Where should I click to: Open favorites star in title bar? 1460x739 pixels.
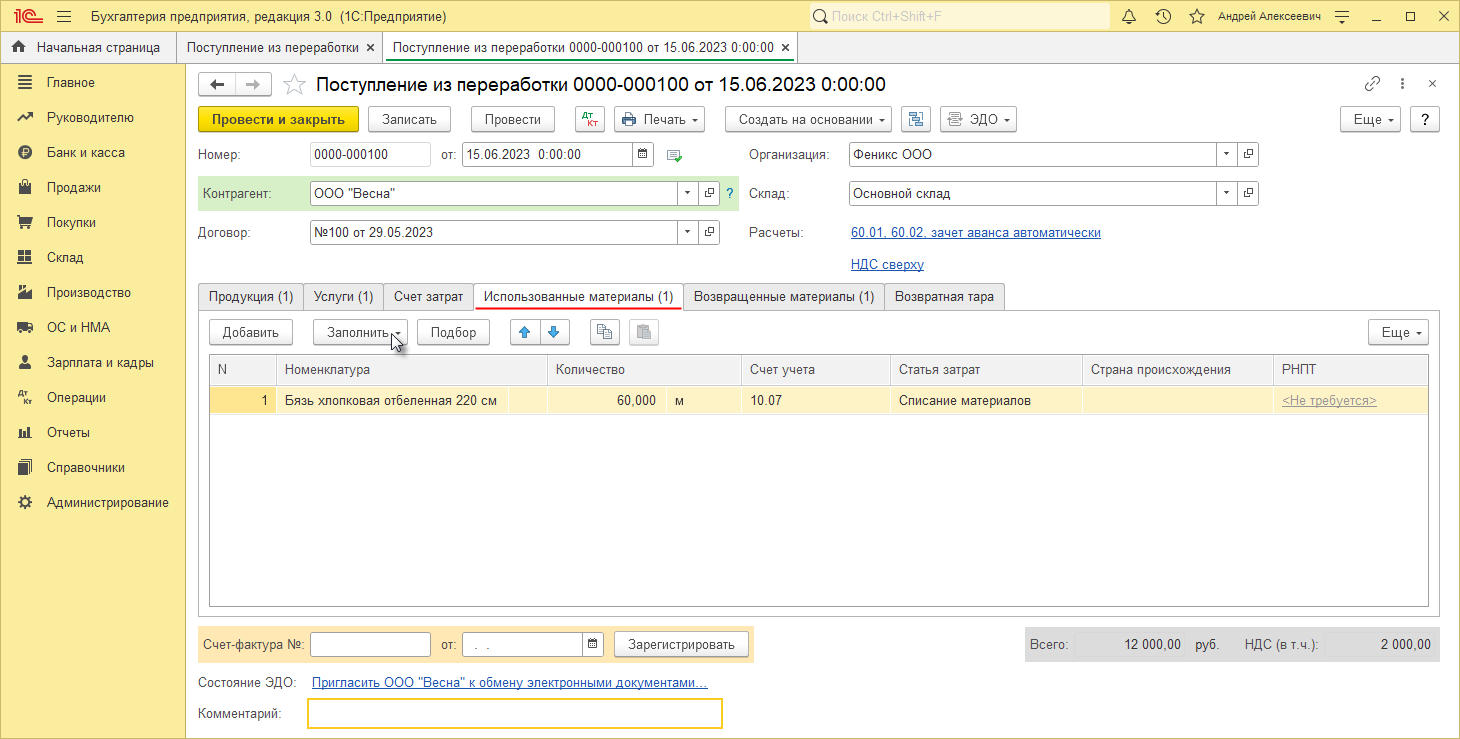click(x=1196, y=17)
